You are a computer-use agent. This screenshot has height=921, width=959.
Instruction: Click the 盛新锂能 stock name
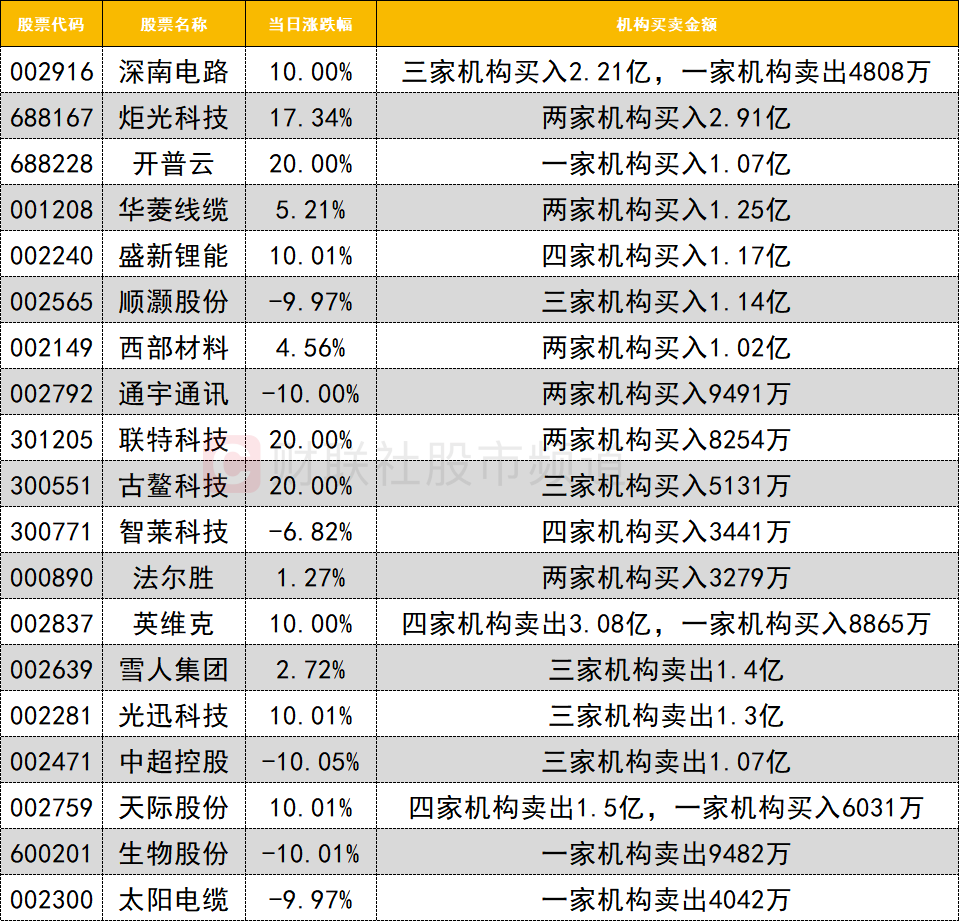point(173,256)
